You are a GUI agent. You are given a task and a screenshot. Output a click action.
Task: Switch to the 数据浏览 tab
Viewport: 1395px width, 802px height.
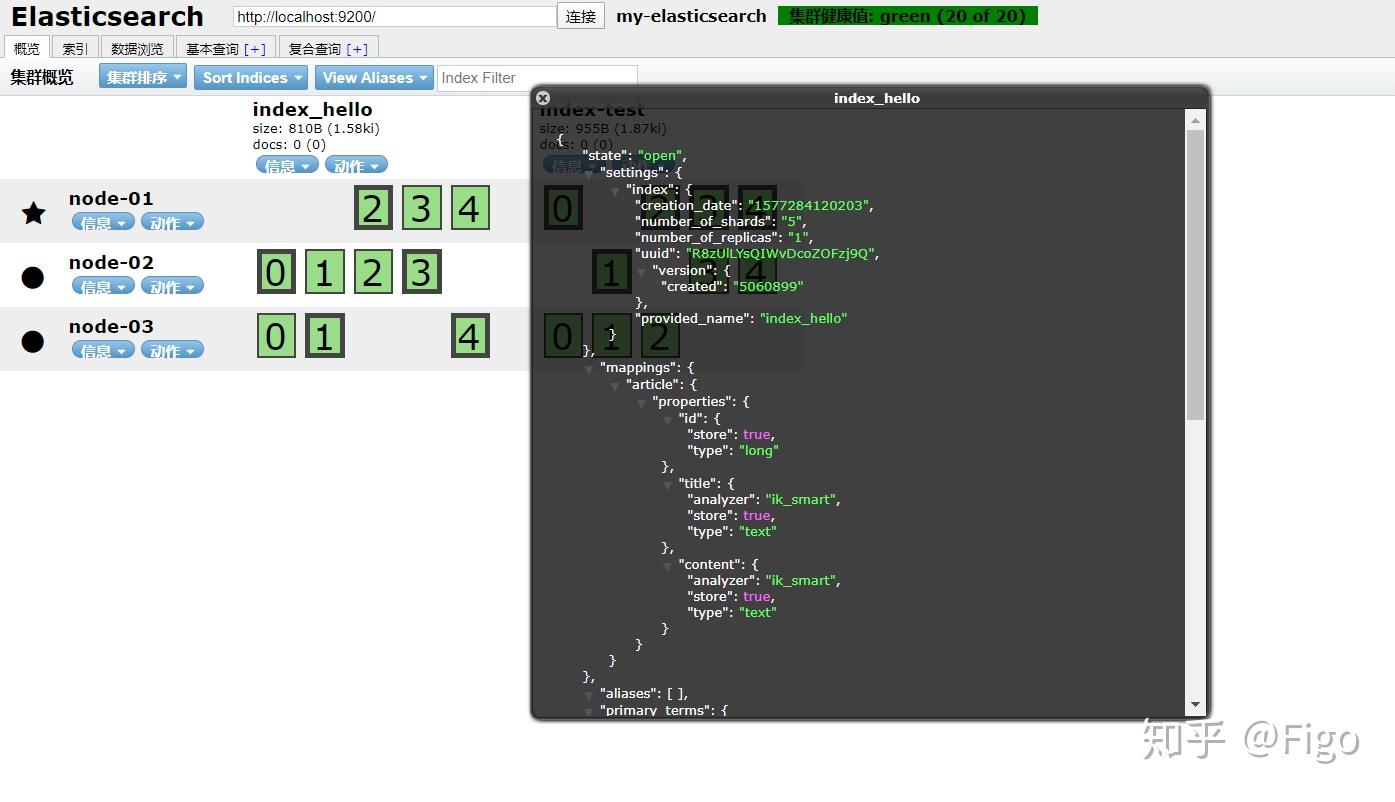(137, 48)
